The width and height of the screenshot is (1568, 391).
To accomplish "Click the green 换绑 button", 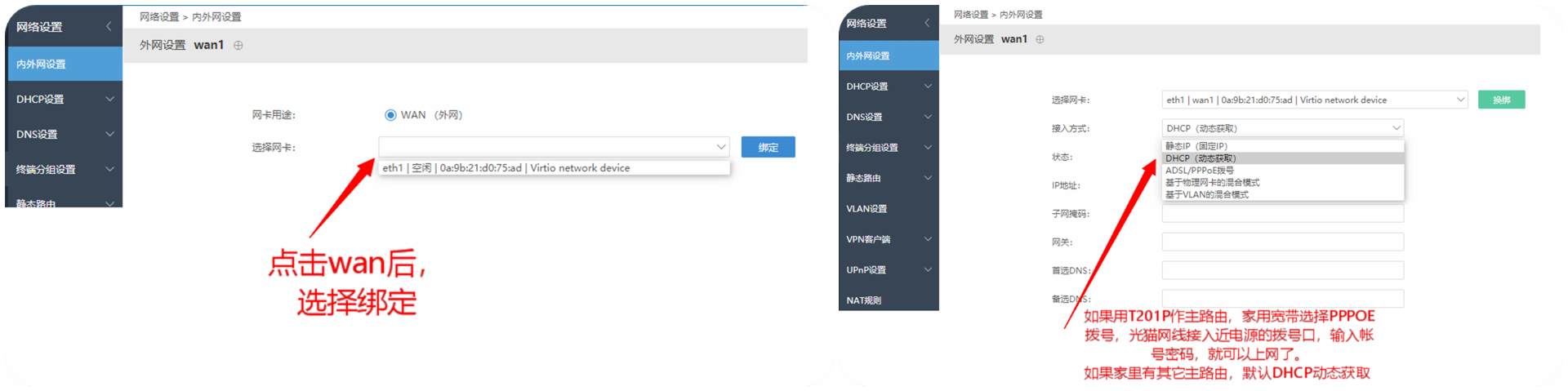I will (1501, 100).
